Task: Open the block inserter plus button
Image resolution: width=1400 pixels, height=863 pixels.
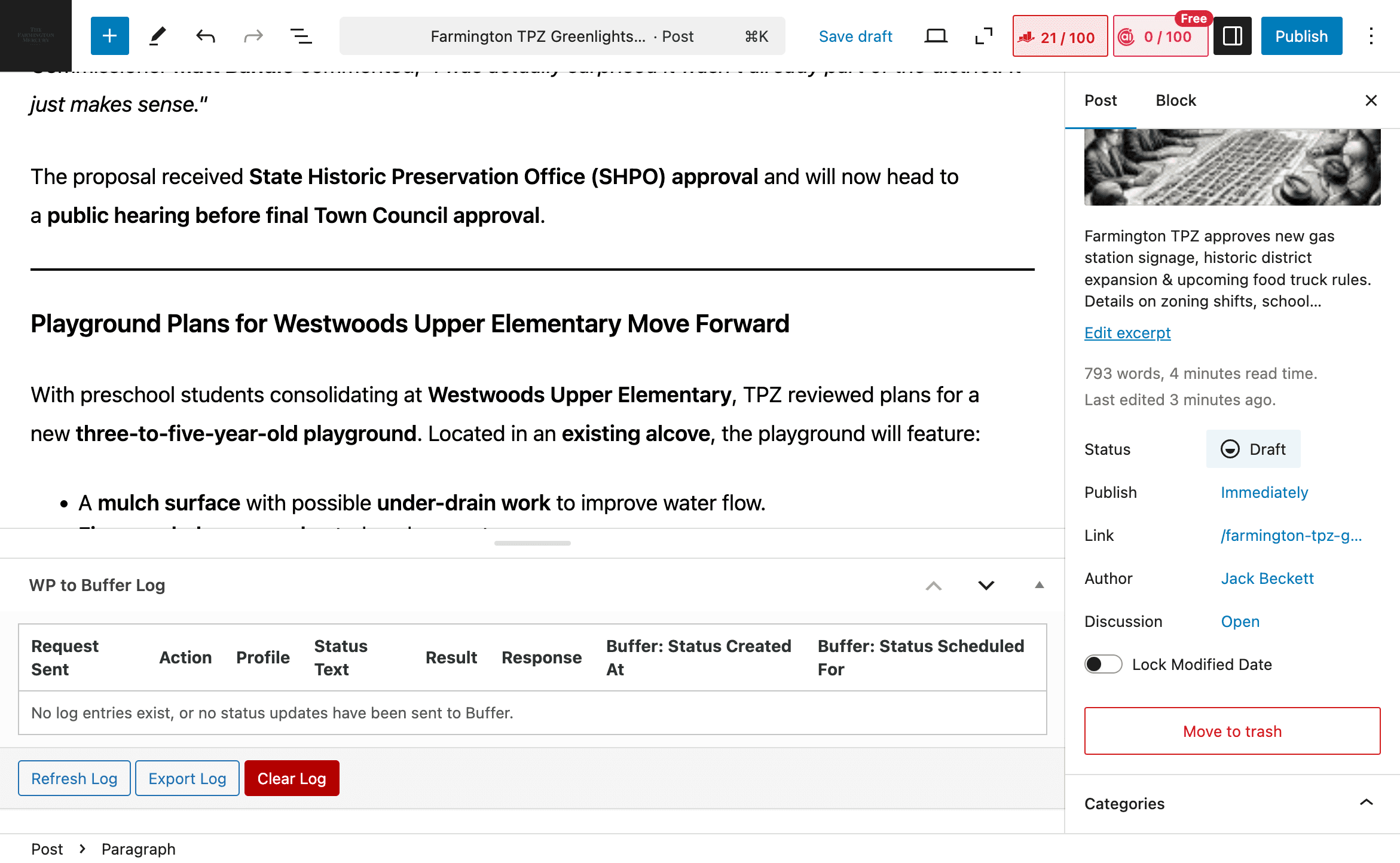Action: pos(109,36)
